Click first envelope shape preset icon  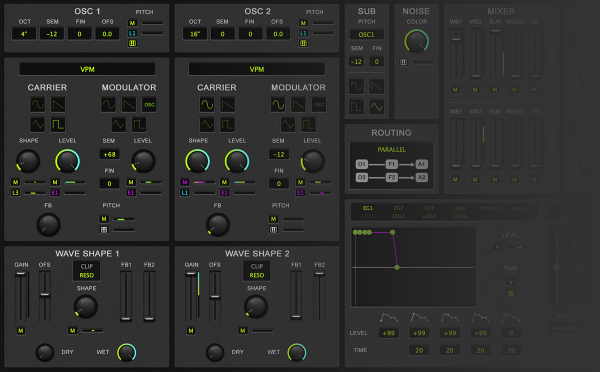(388, 317)
